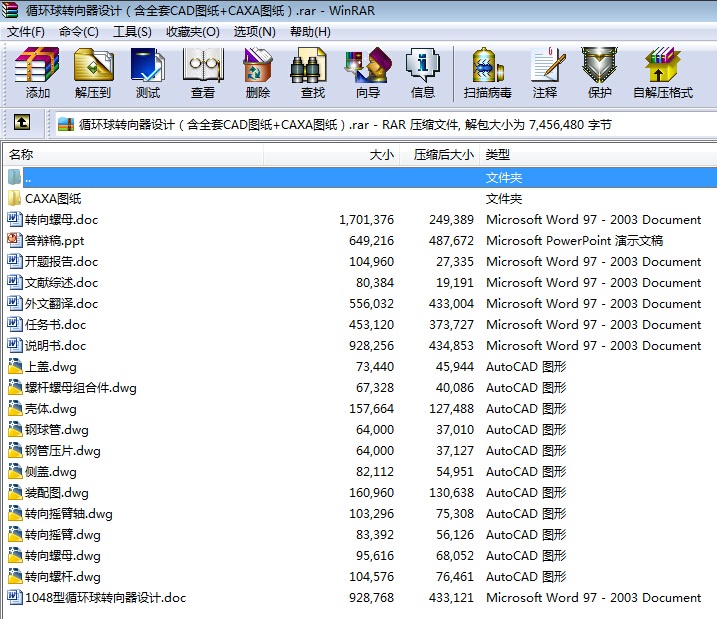Open the 帮助(H) menu
The width and height of the screenshot is (717, 619).
[x=310, y=32]
